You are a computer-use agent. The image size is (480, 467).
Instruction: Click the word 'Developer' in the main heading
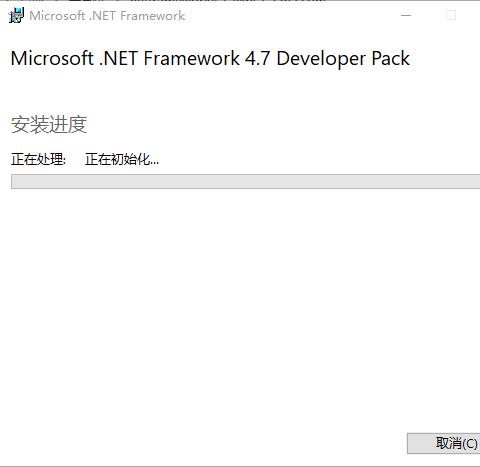321,59
